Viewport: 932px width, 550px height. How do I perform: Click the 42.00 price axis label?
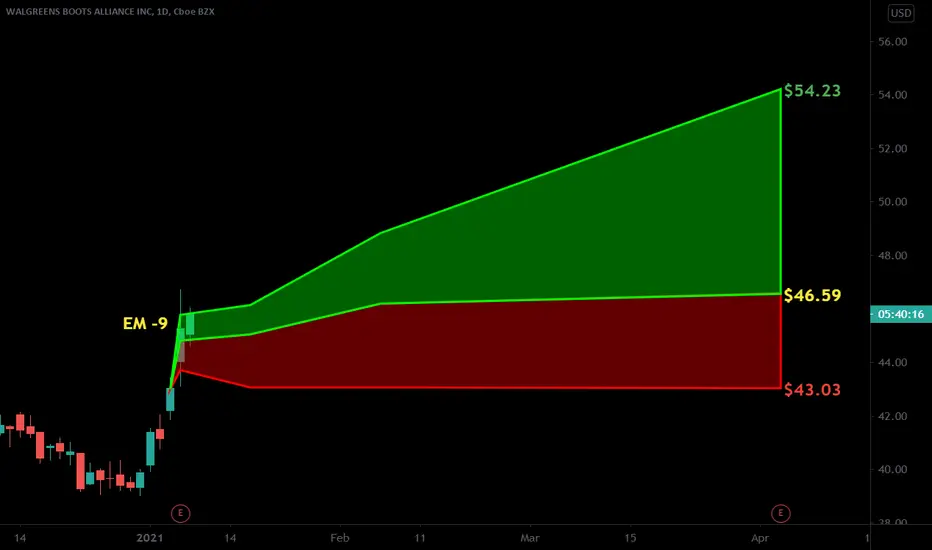893,416
